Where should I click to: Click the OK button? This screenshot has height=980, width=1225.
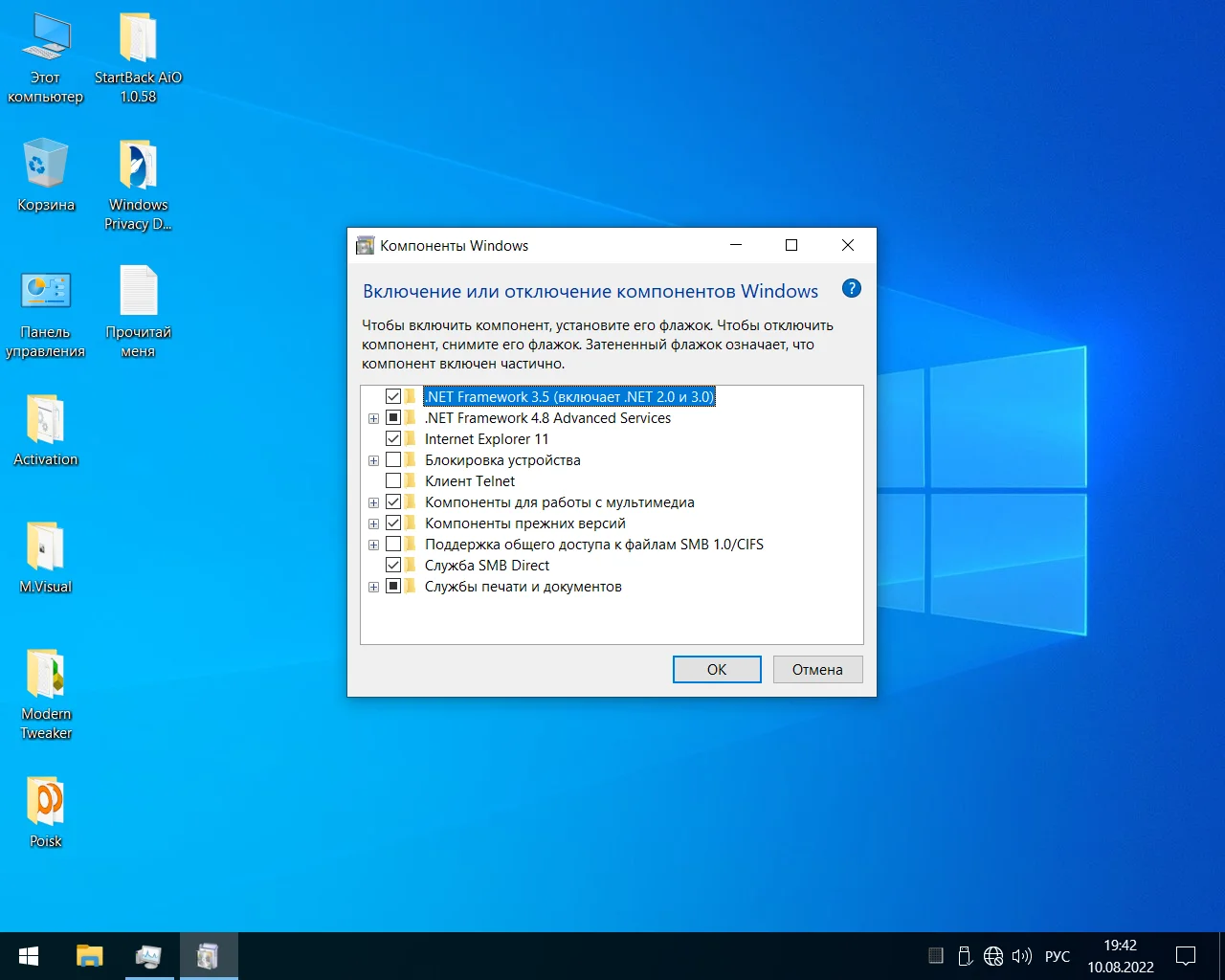coord(717,669)
